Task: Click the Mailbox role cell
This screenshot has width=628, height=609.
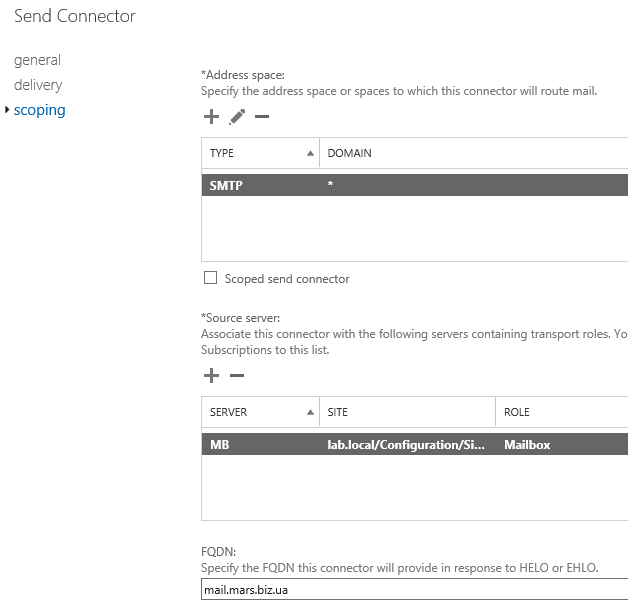Action: point(528,444)
